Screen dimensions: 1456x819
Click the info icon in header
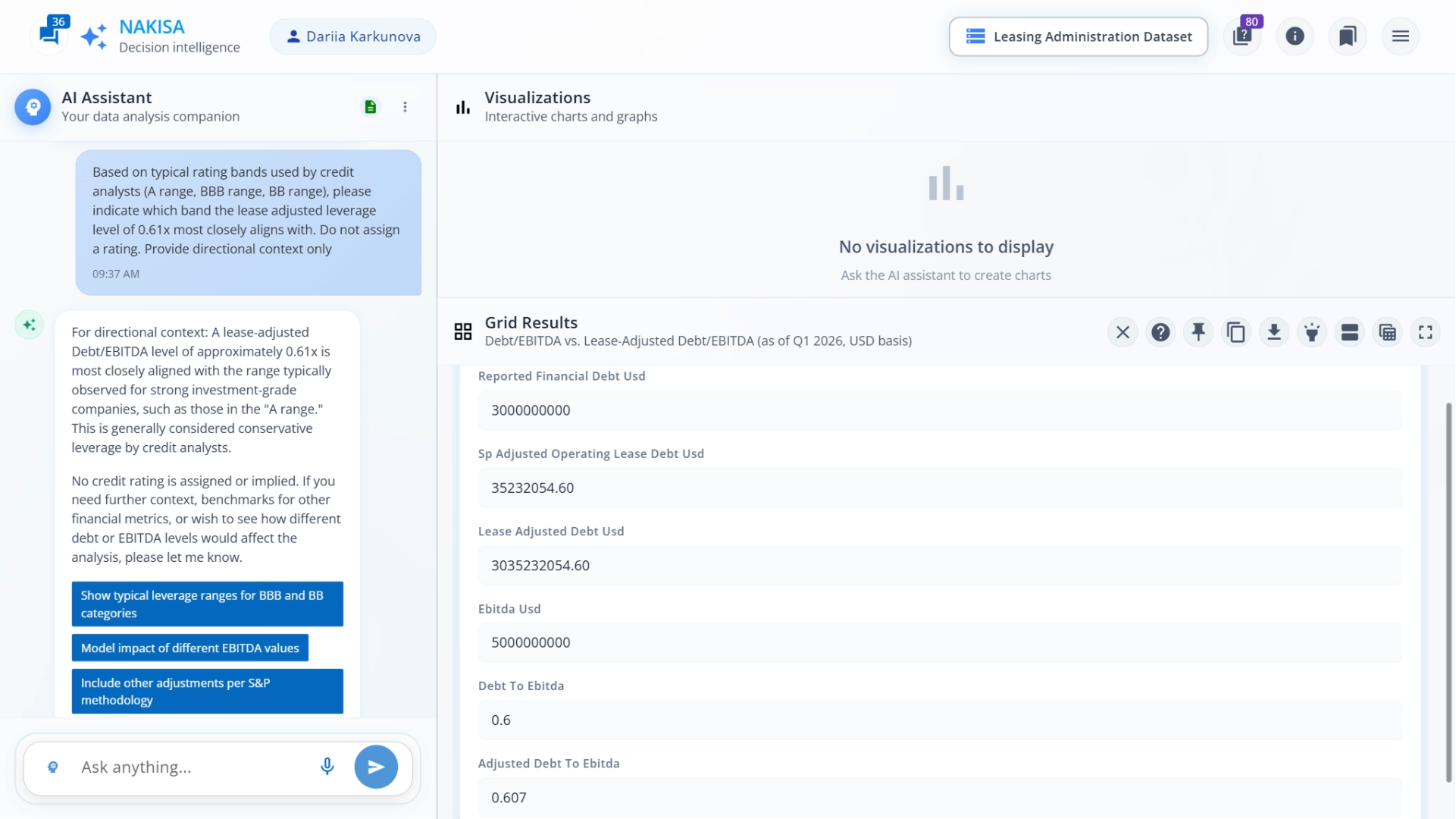(1295, 36)
